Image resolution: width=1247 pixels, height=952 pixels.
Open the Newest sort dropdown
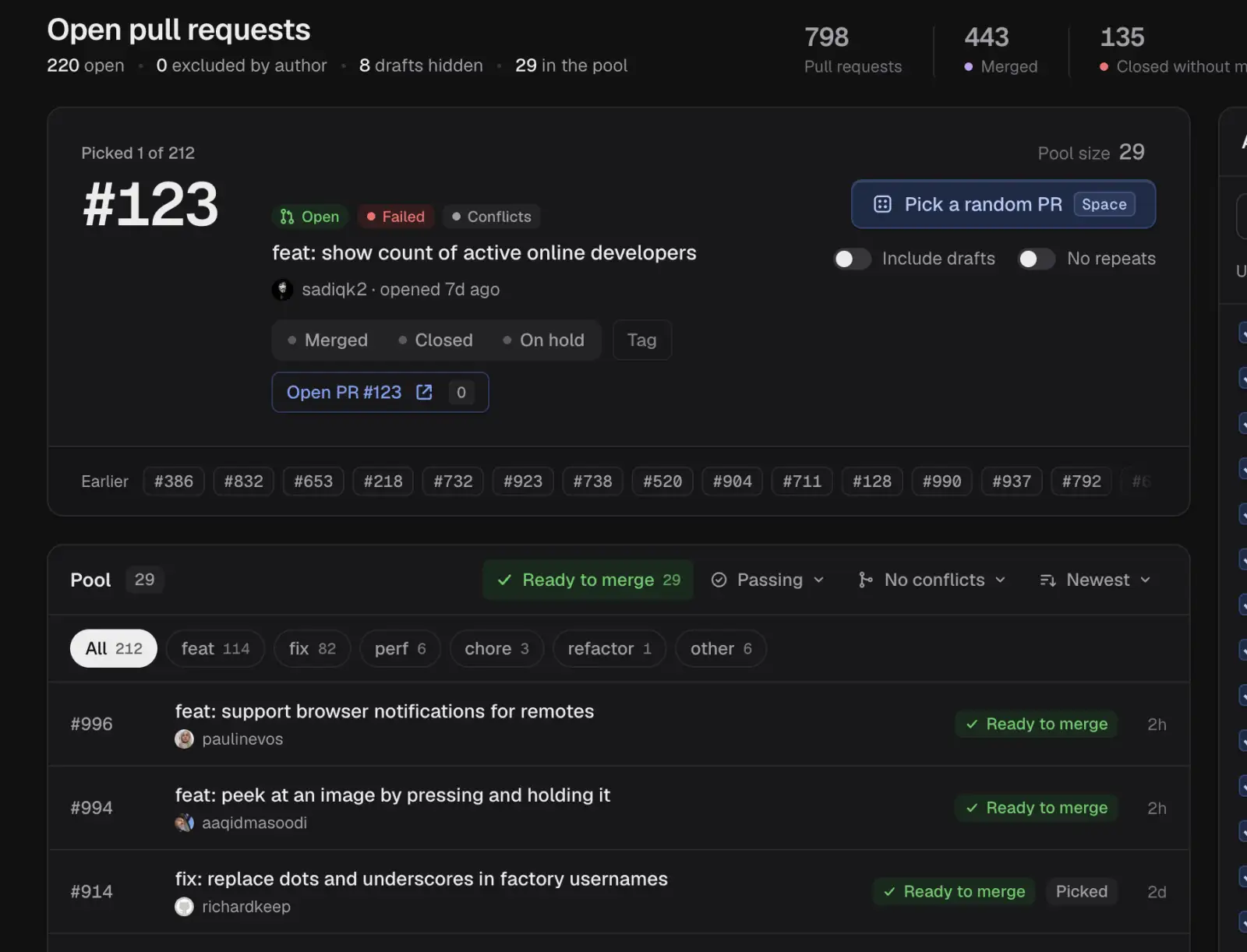point(1095,580)
